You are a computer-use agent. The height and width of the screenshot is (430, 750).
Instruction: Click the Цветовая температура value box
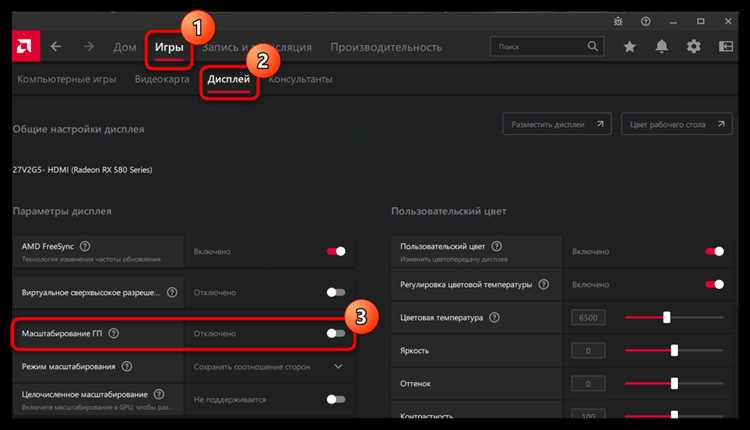pyautogui.click(x=588, y=318)
